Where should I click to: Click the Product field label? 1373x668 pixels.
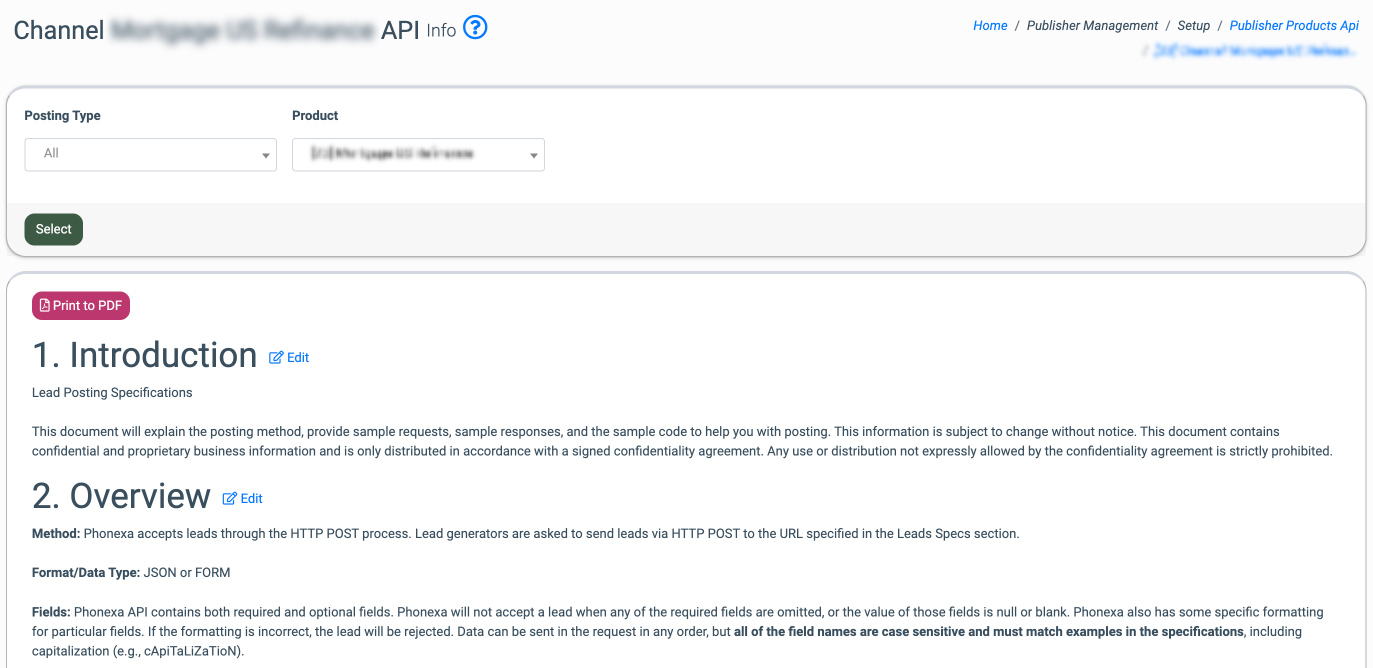point(315,116)
